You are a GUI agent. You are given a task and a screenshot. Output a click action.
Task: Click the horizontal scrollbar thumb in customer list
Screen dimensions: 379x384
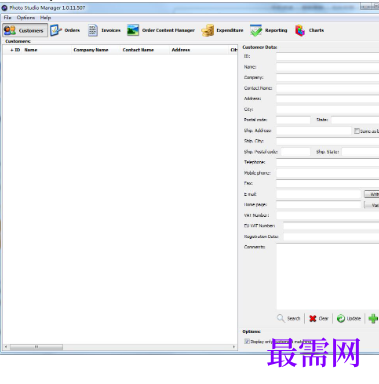click(x=36, y=347)
